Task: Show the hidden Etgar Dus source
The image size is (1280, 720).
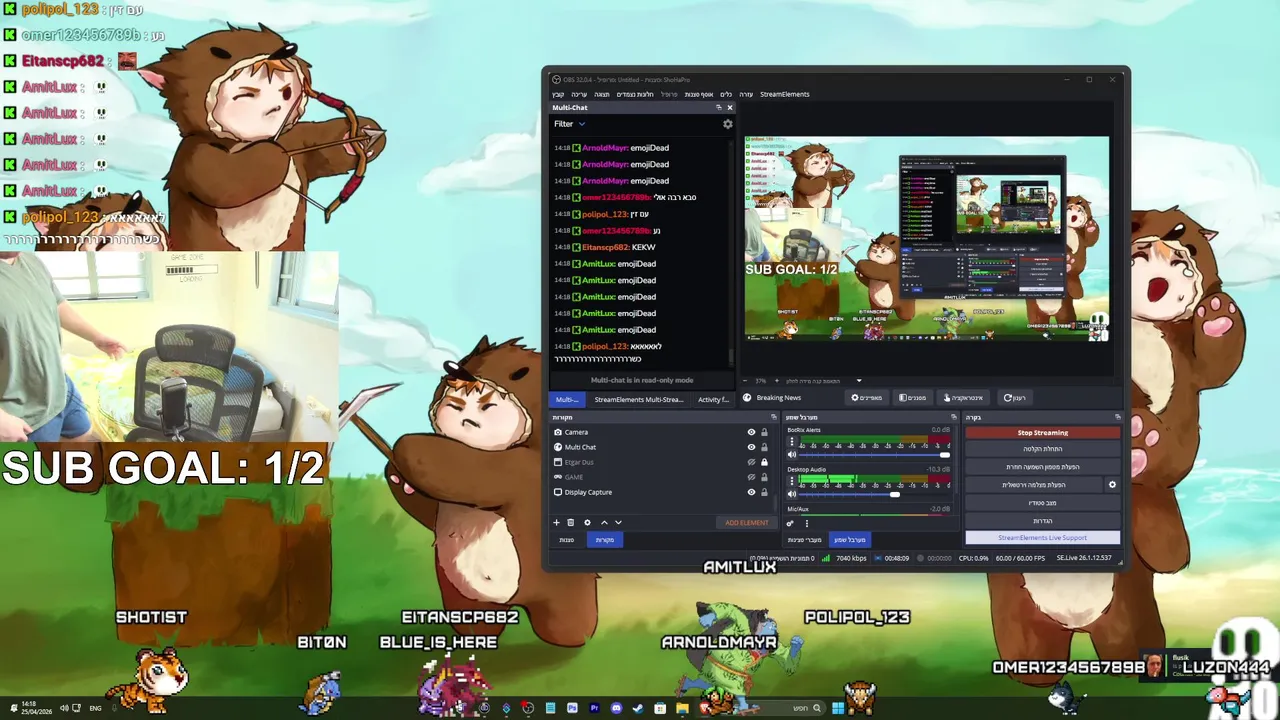Action: click(751, 462)
